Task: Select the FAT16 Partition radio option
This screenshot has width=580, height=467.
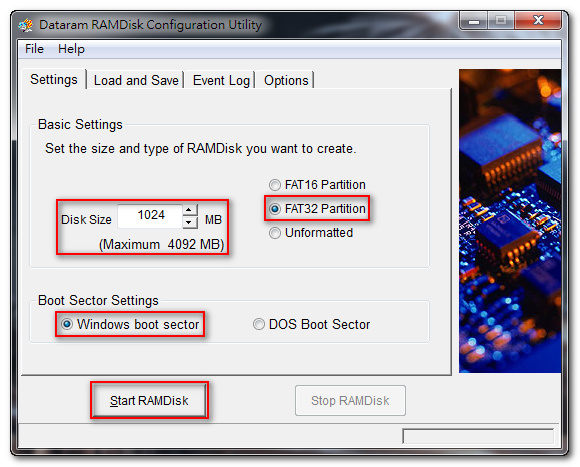Action: [x=317, y=185]
